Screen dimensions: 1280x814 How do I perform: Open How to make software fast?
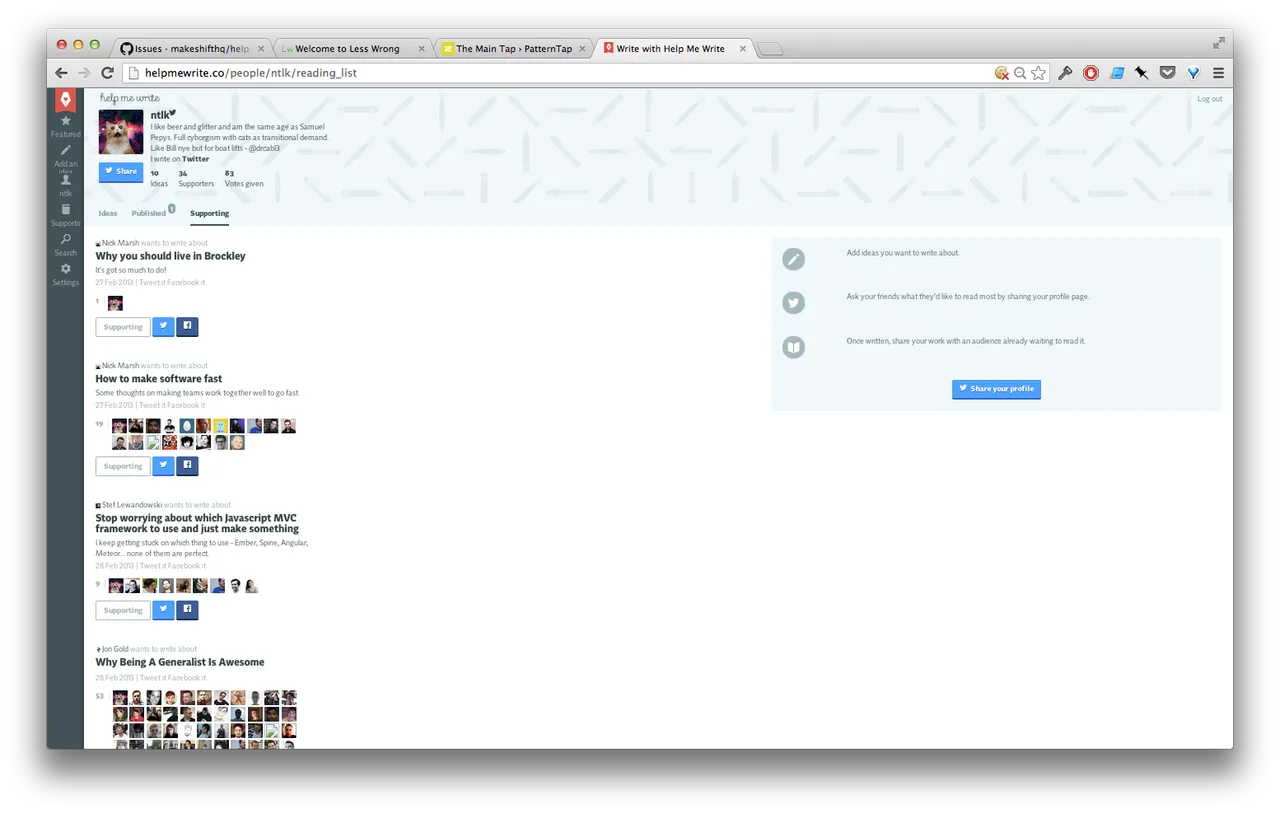(159, 379)
